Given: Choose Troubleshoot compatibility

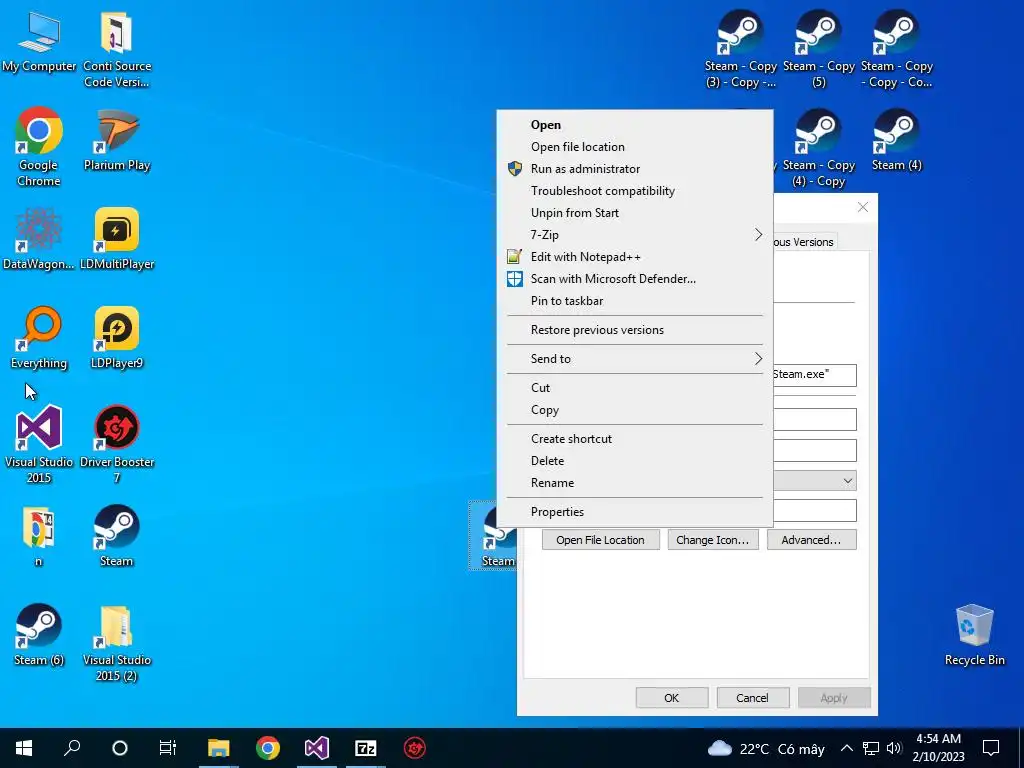Looking at the screenshot, I should click(x=635, y=191).
